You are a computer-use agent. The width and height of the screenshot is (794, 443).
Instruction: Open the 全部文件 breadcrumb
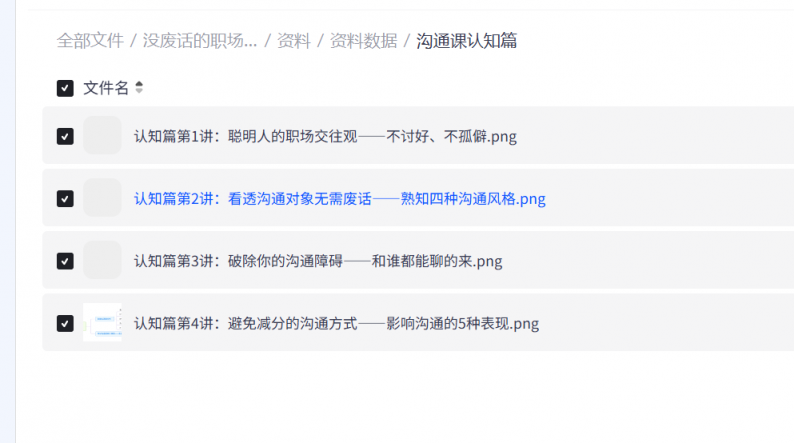click(x=90, y=41)
